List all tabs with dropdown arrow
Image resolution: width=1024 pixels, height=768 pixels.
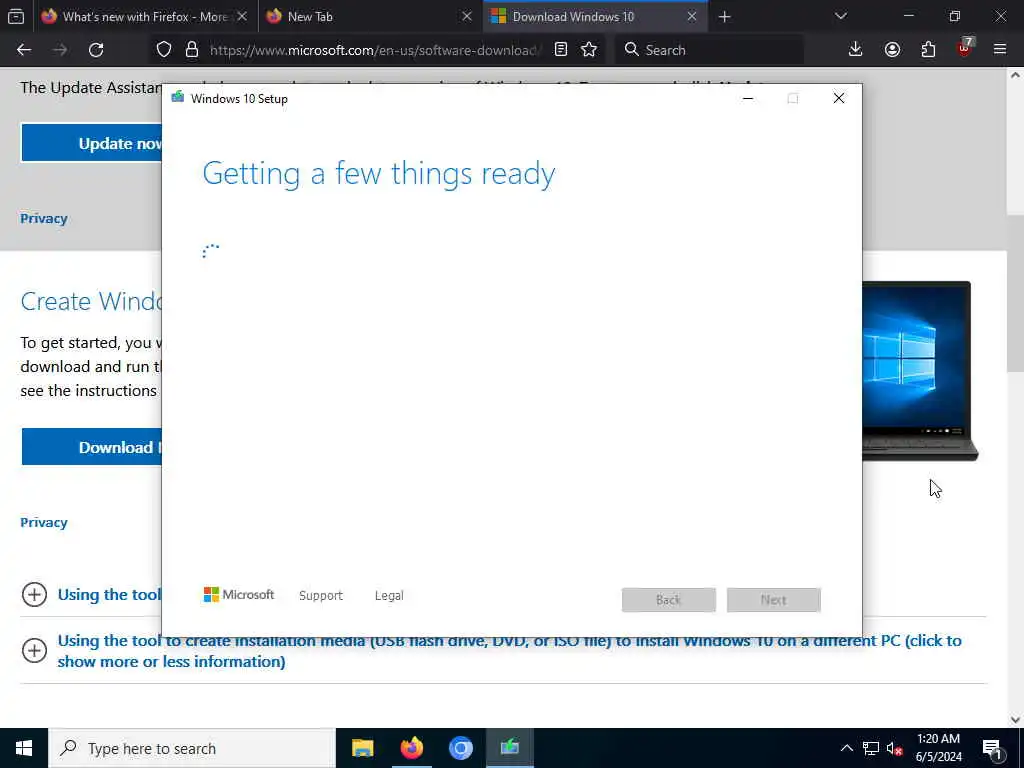[840, 16]
